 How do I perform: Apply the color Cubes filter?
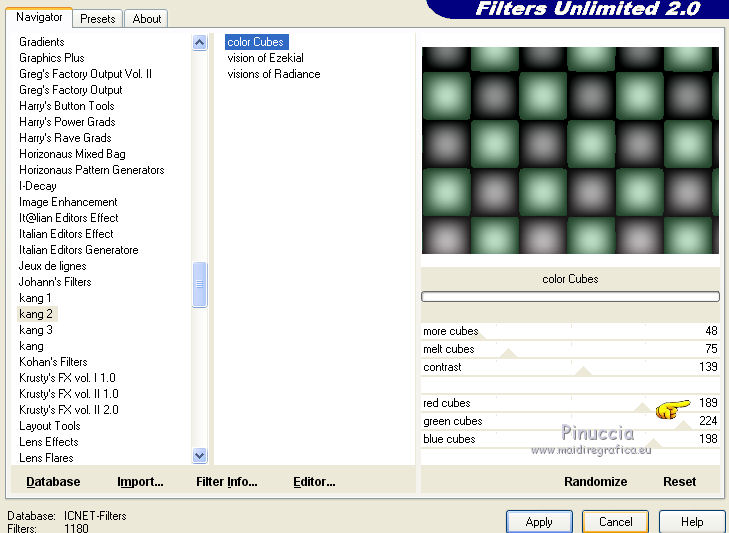coord(539,522)
